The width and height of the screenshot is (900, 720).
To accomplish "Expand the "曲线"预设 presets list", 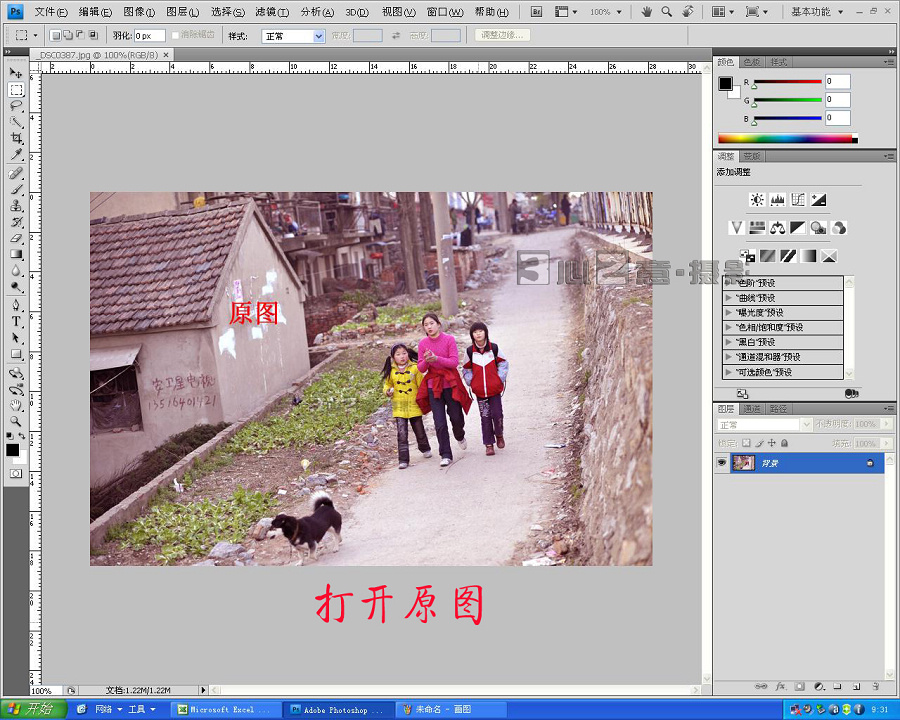I will pos(729,297).
